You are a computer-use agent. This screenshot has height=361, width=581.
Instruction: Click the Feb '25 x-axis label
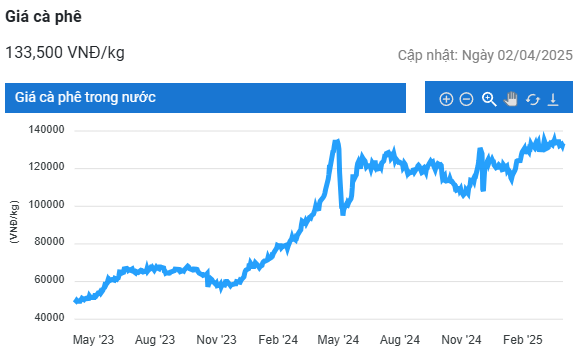point(522,340)
